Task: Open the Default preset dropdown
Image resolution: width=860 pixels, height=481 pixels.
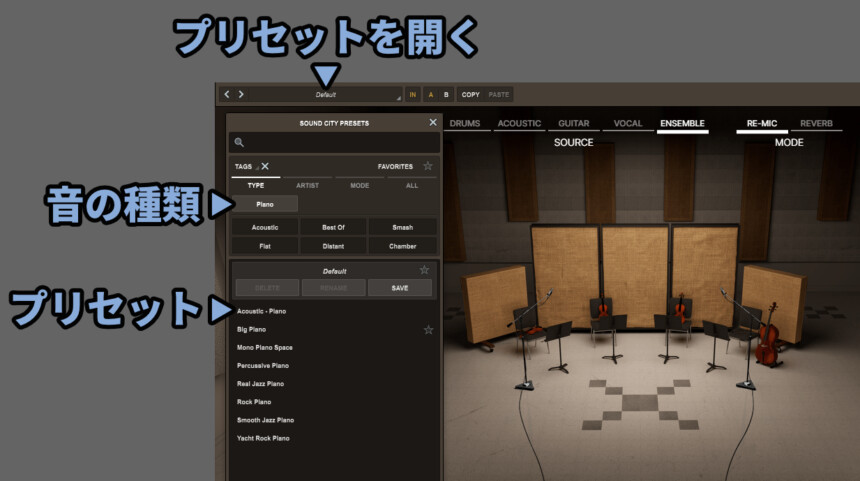Action: pyautogui.click(x=326, y=94)
